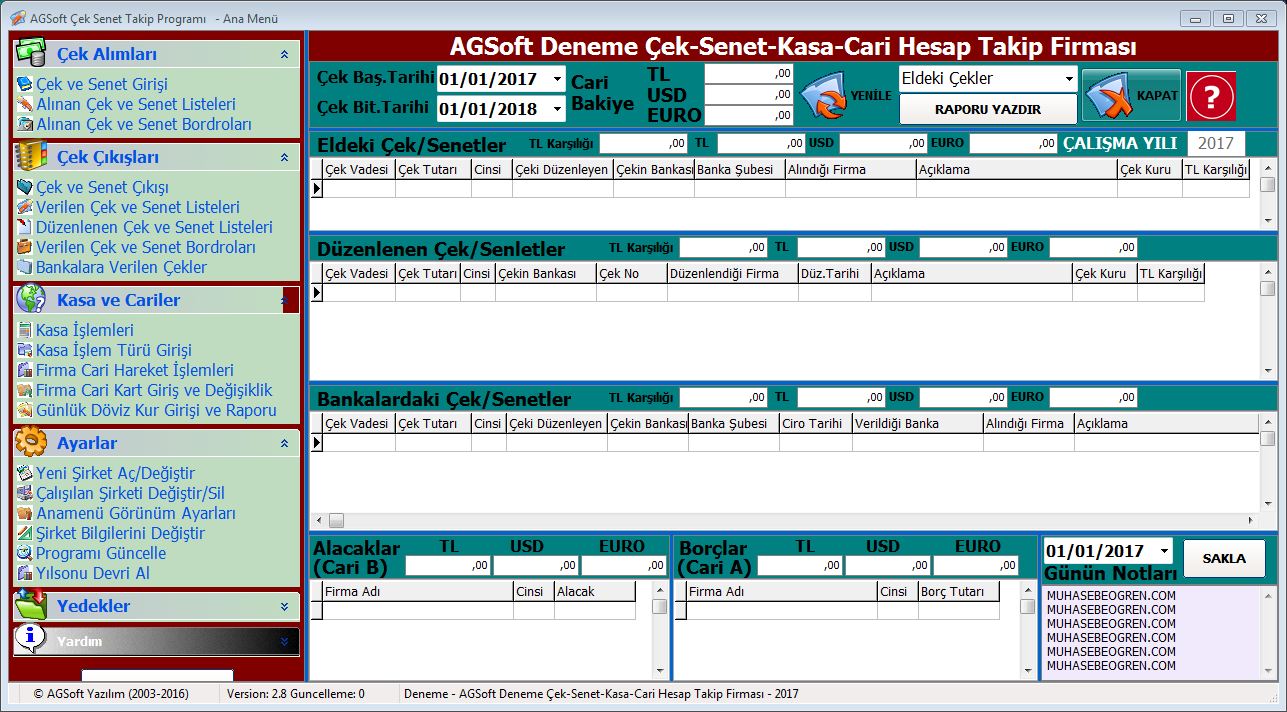Click the Verildiği Banka column header
The width and height of the screenshot is (1287, 712).
pyautogui.click(x=917, y=424)
